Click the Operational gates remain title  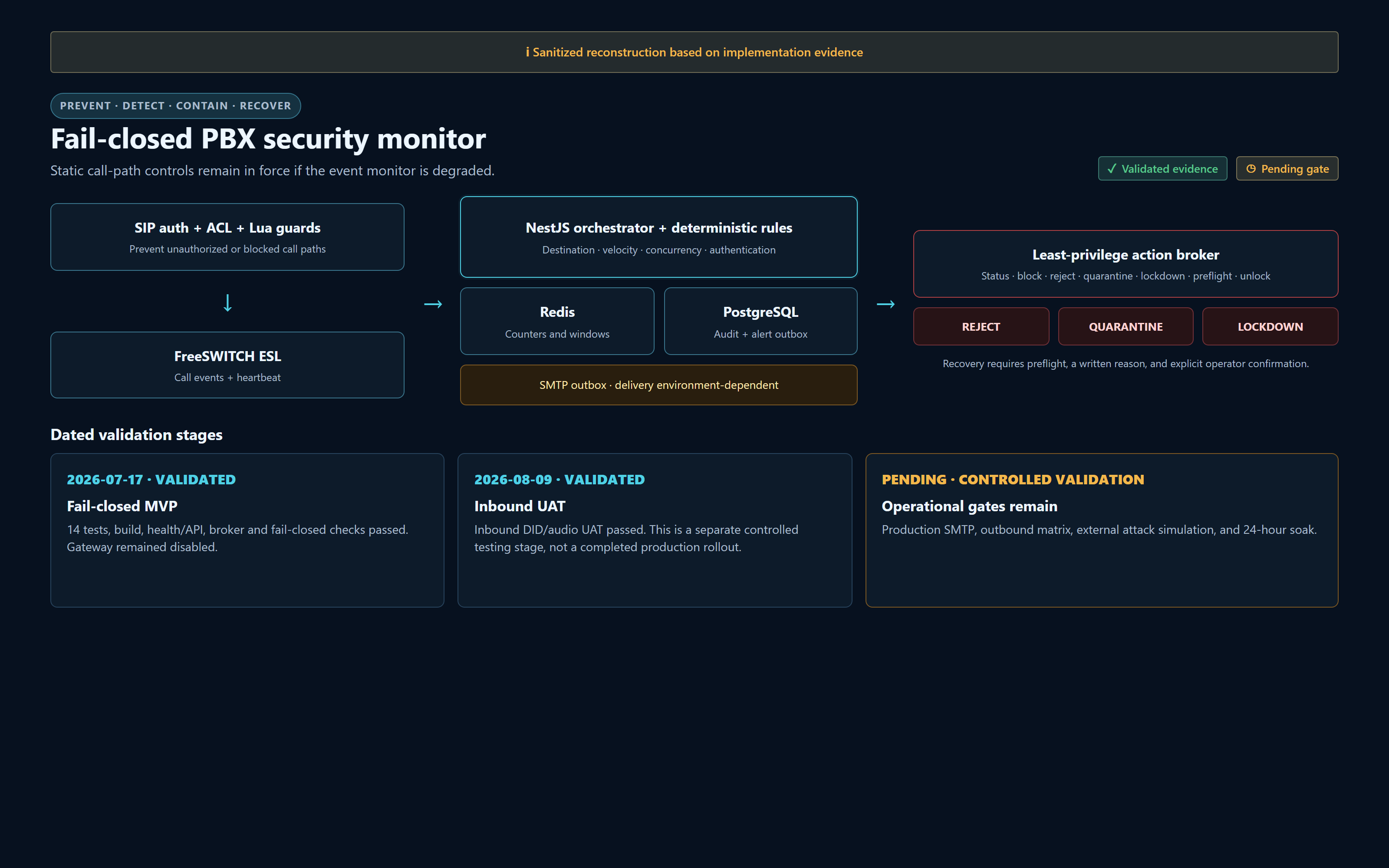[969, 506]
